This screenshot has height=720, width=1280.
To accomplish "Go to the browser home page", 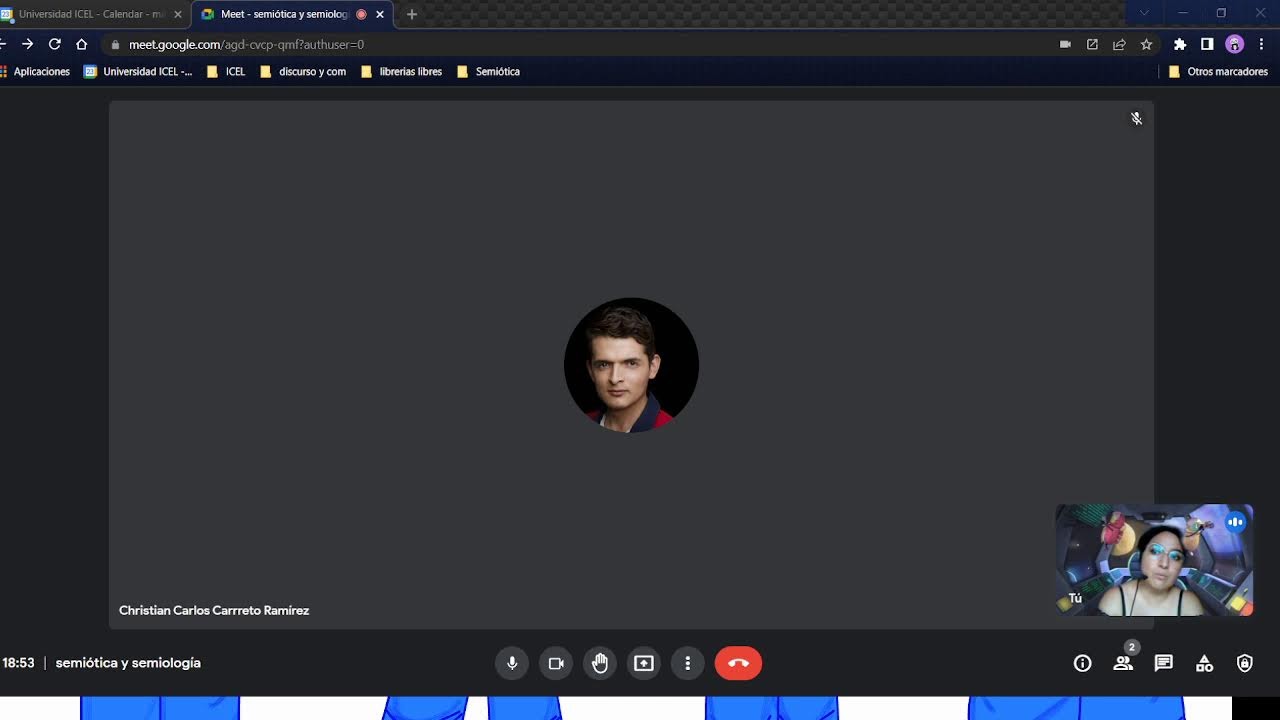I will 82,44.
